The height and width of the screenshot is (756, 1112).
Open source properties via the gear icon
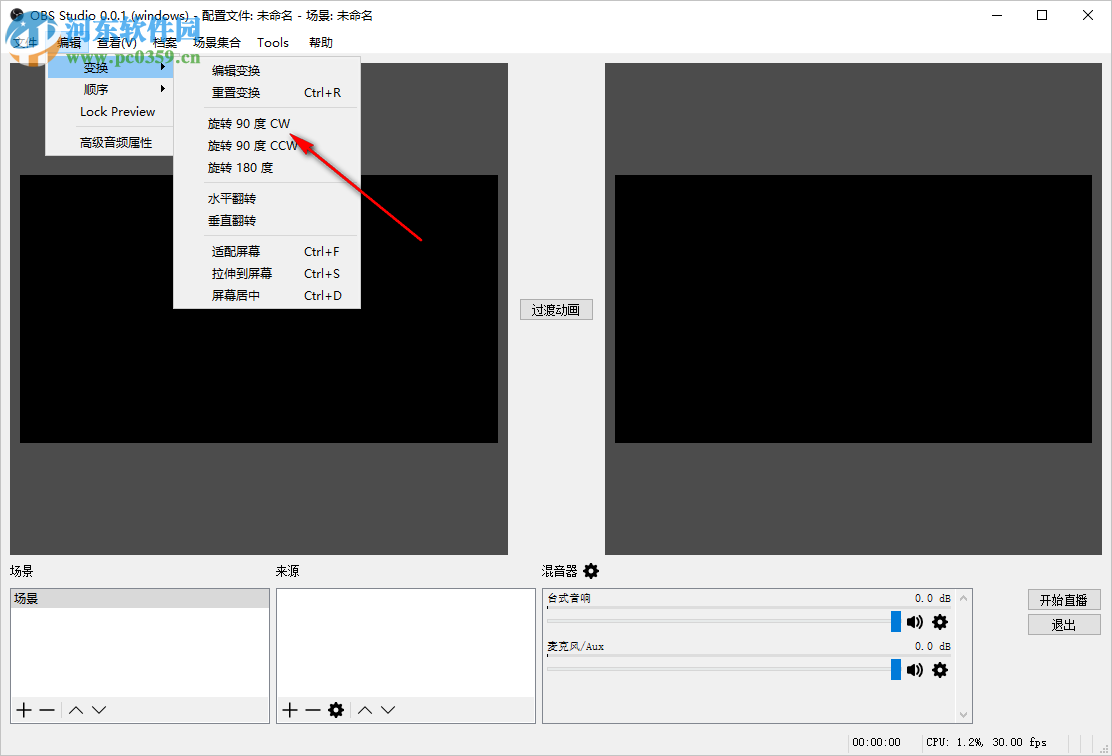[x=335, y=710]
